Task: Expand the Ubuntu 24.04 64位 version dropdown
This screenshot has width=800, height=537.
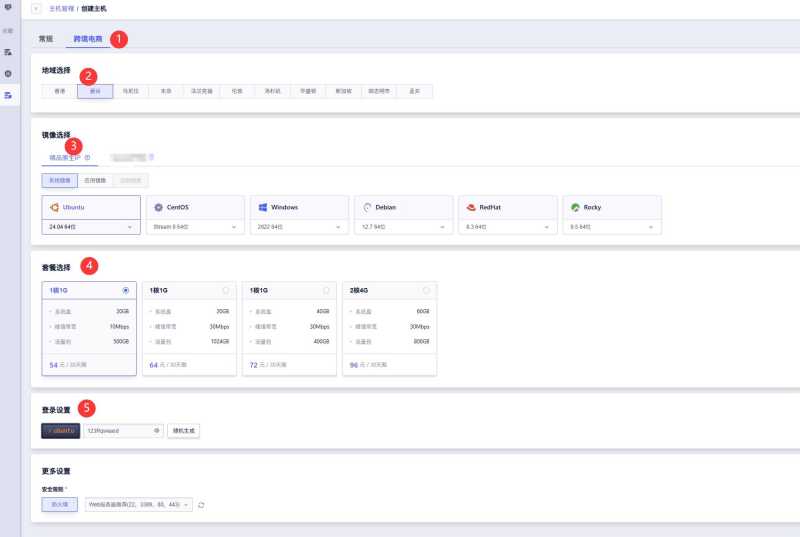Action: (90, 227)
